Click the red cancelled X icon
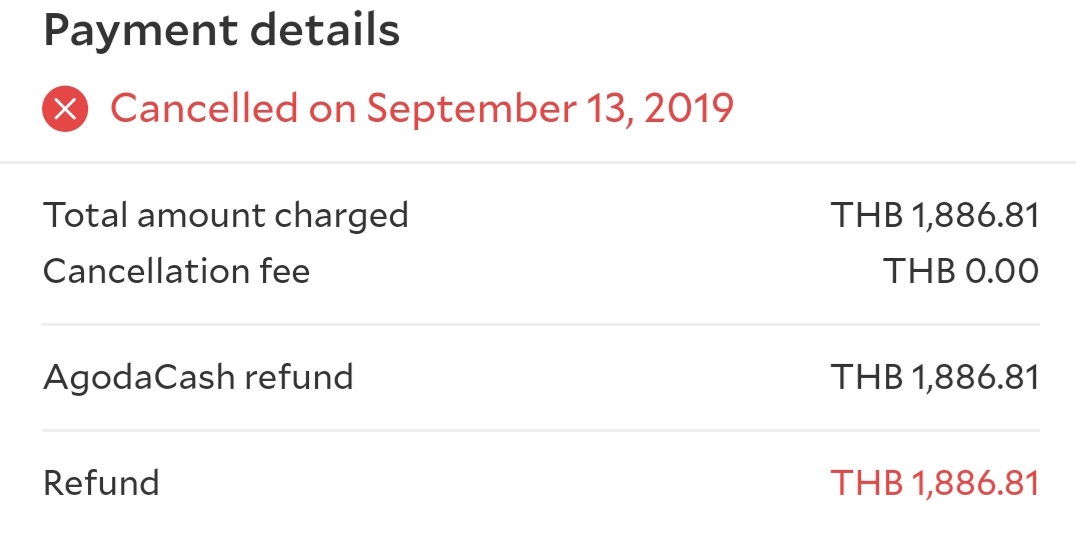Viewport: 1076px width, 535px height. 65,108
